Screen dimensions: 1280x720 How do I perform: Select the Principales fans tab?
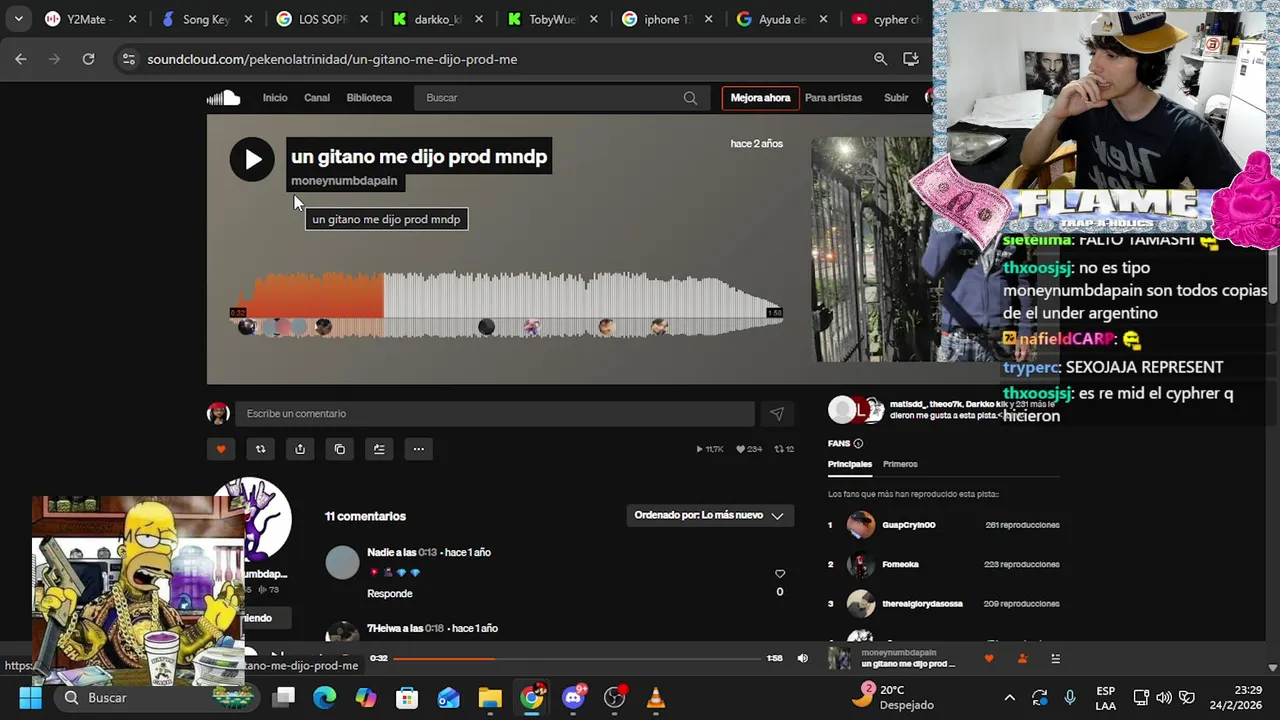tap(850, 464)
